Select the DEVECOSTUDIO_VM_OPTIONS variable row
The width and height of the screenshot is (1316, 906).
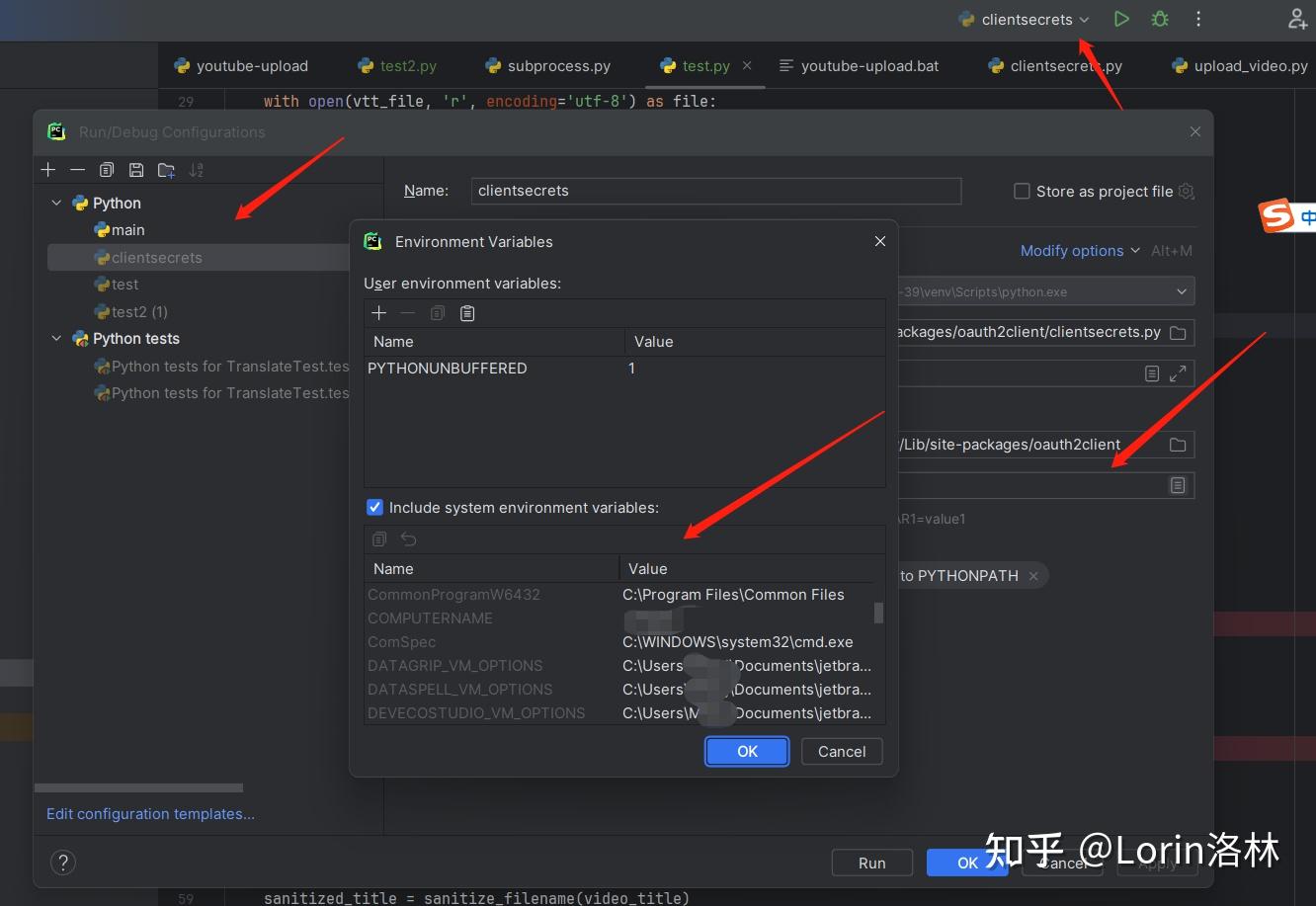pyautogui.click(x=618, y=713)
